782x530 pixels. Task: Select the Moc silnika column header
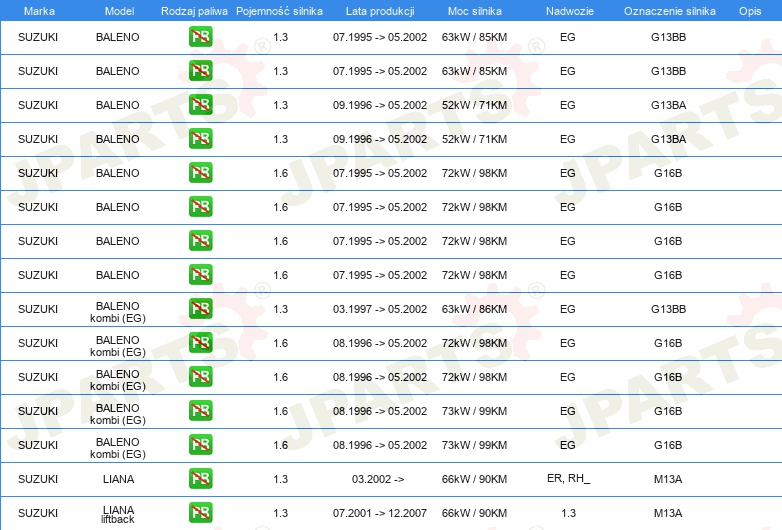point(475,11)
